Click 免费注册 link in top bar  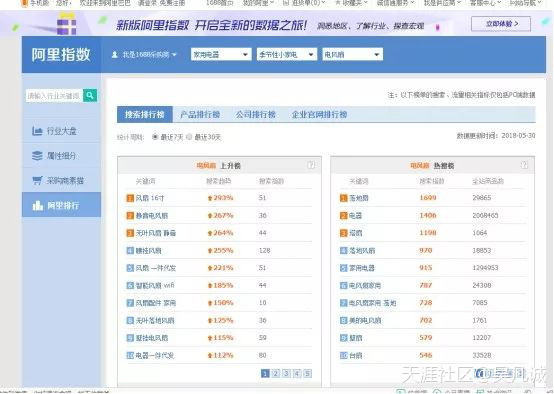pos(172,3)
